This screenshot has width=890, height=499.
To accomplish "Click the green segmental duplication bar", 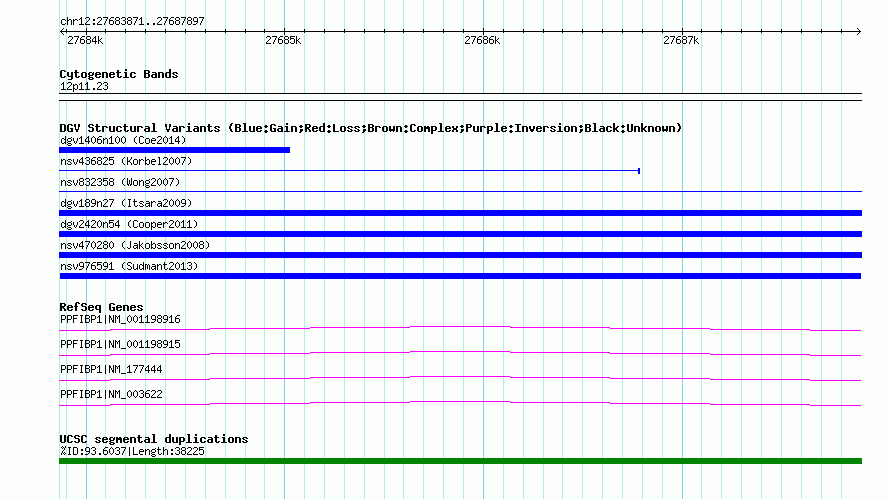I will coord(460,461).
